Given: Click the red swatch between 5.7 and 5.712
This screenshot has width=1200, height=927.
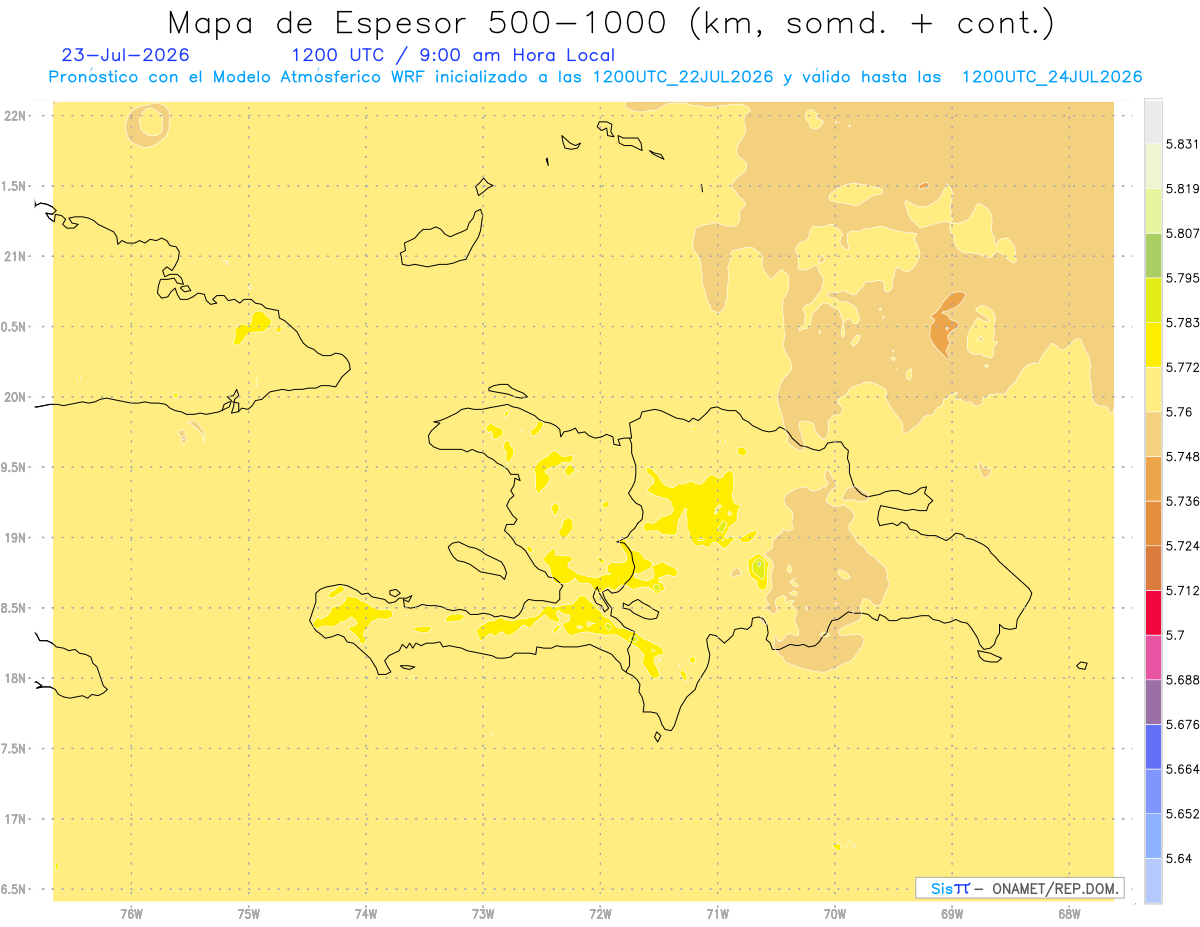Looking at the screenshot, I should click(x=1153, y=612).
